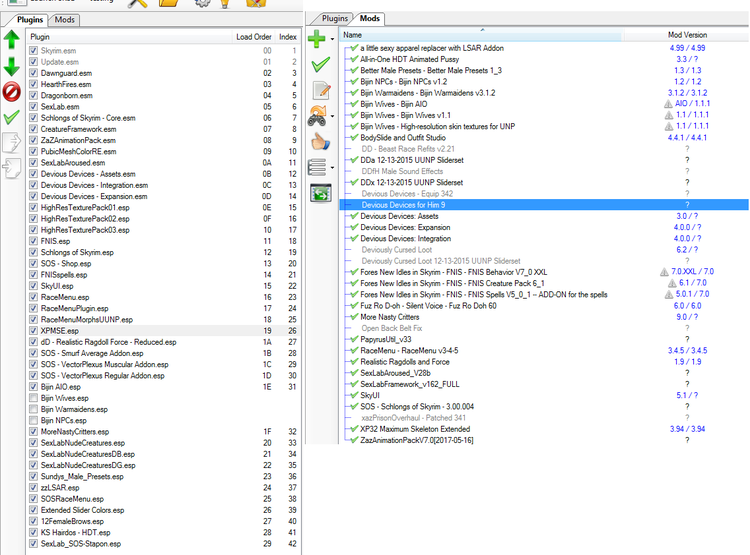Select Skyrim.esm plugin name
This screenshot has width=750, height=555.
pos(58,51)
